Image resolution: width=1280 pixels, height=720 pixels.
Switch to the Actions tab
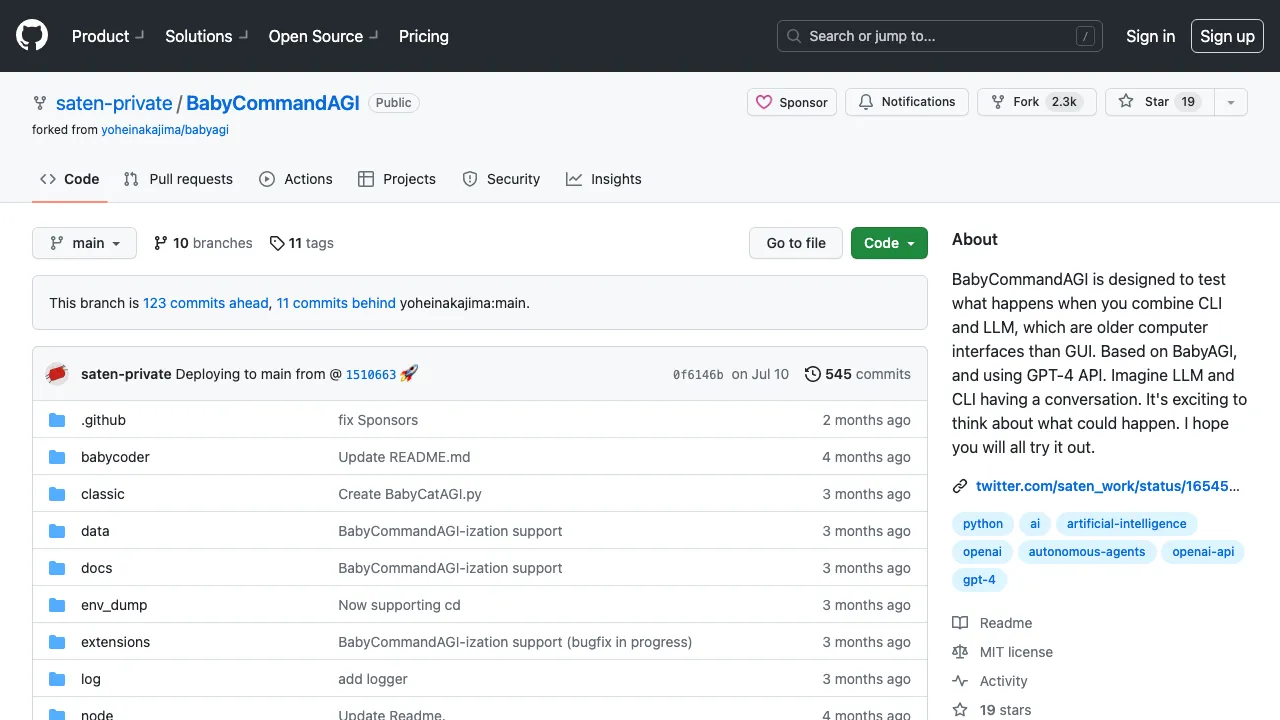pos(296,179)
